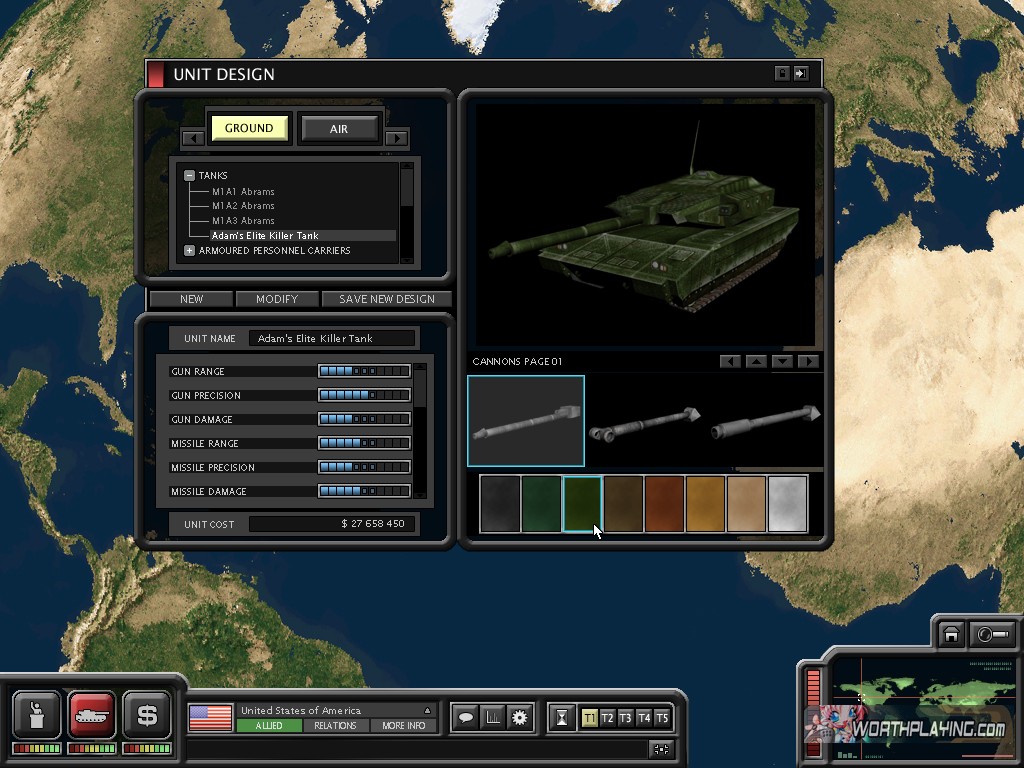
Task: Open the United States of America country dropdown
Action: pyautogui.click(x=427, y=710)
